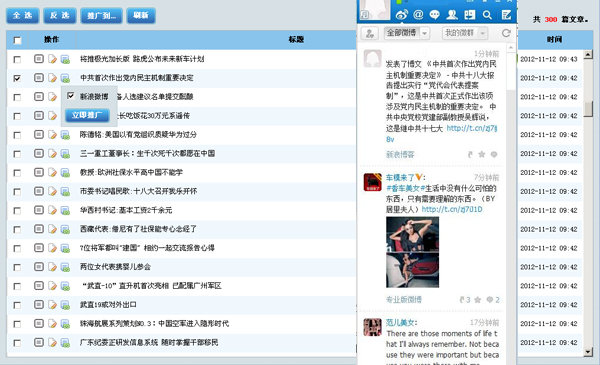The image size is (600, 365).
Task: Click the edit icon for 西藏代表 row
Action: (52, 229)
